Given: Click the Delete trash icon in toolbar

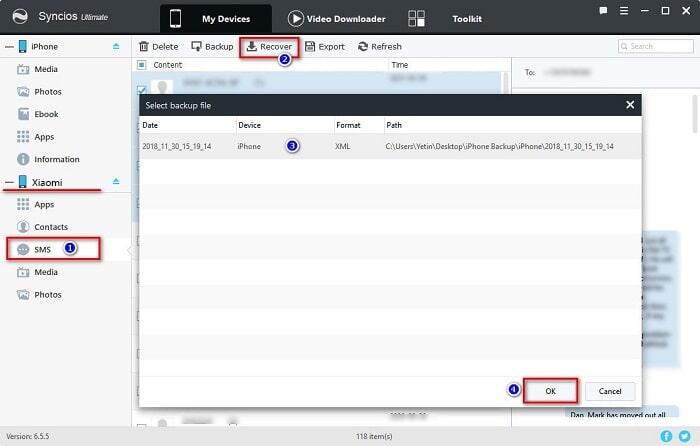Looking at the screenshot, I should (144, 47).
